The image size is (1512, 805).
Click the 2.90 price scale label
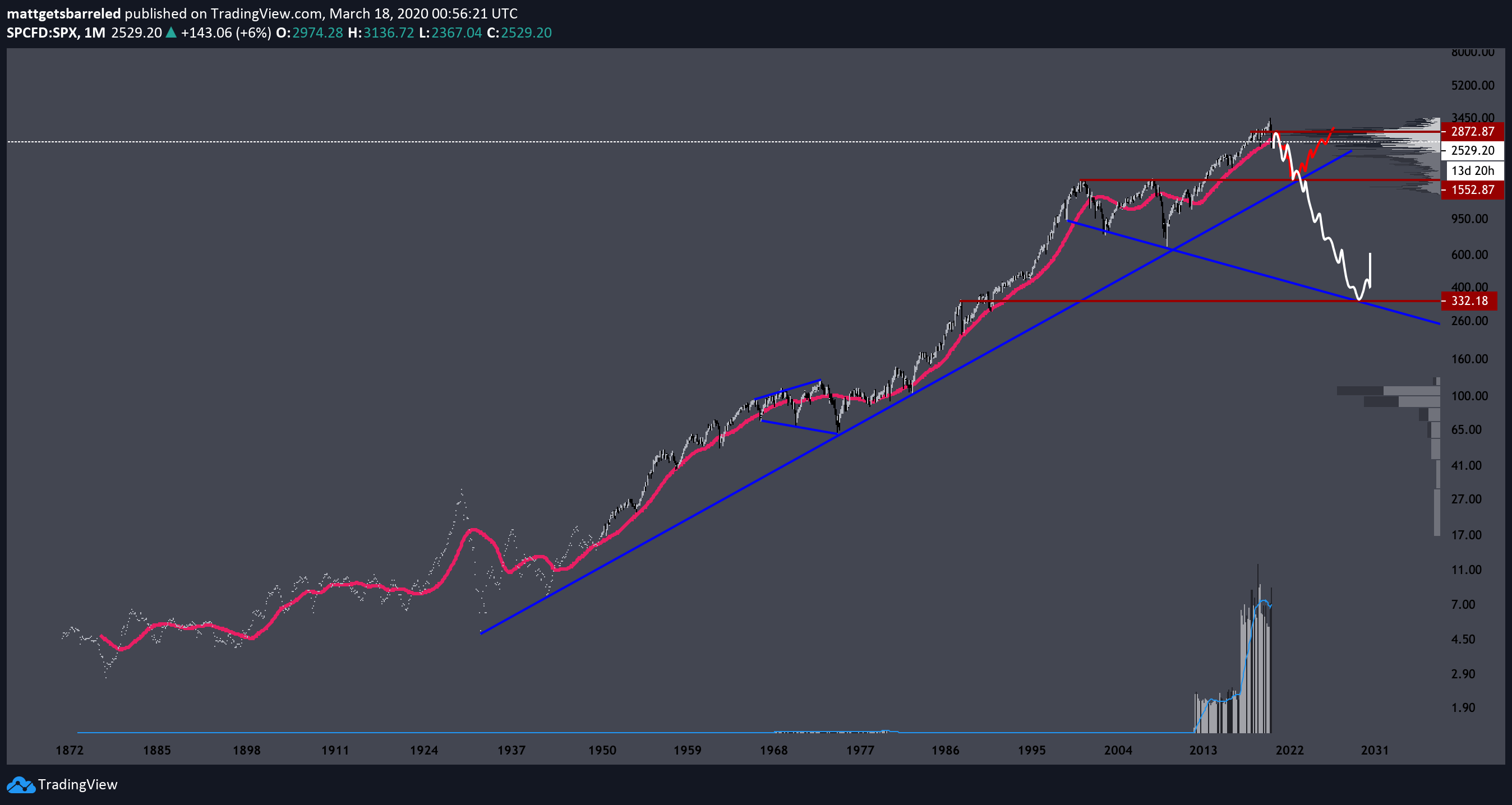[1463, 674]
